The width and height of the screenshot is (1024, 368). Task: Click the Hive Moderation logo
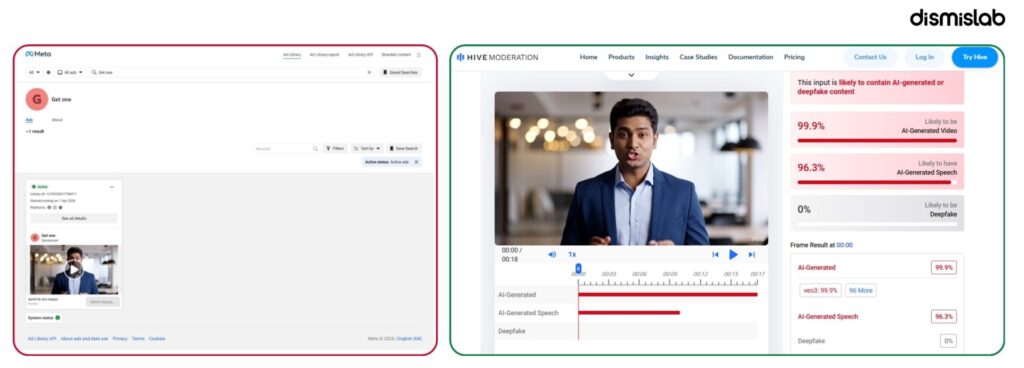498,57
